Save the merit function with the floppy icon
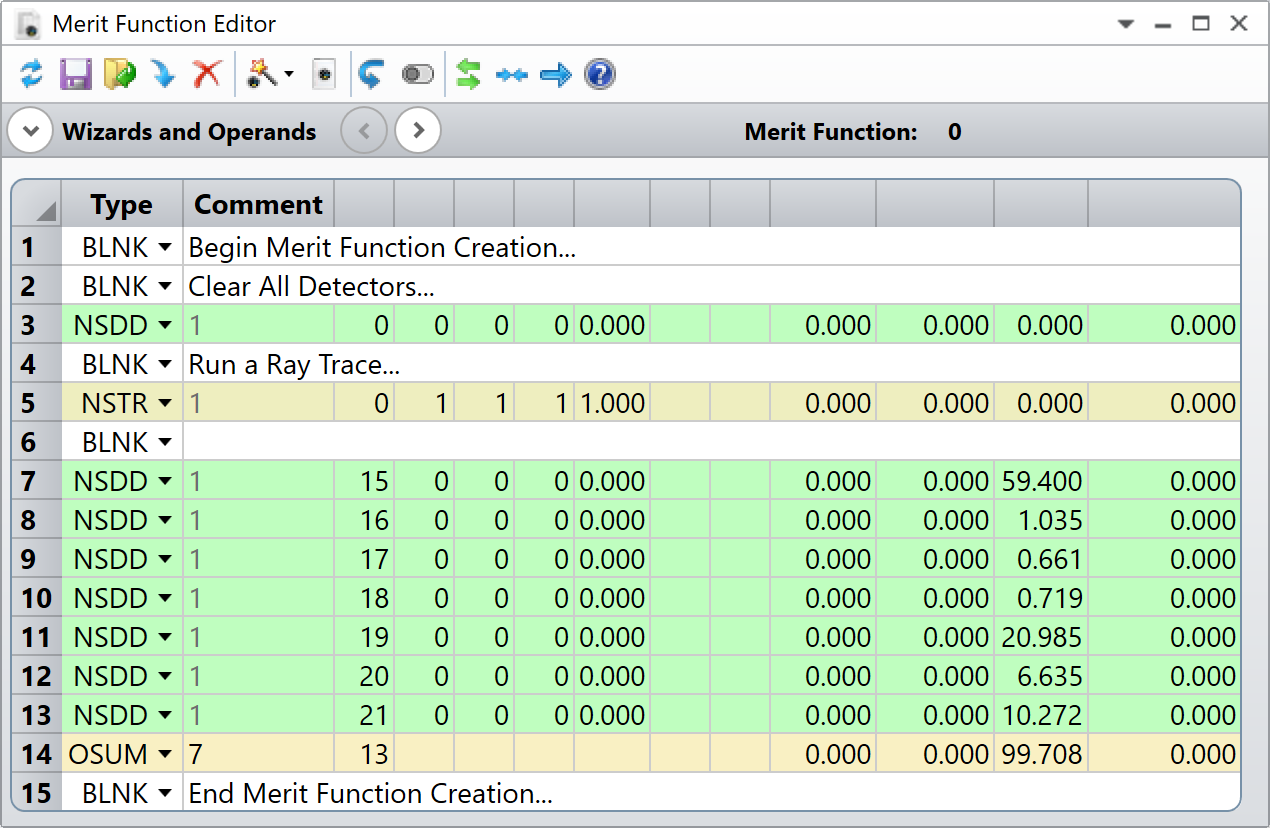 [76, 74]
